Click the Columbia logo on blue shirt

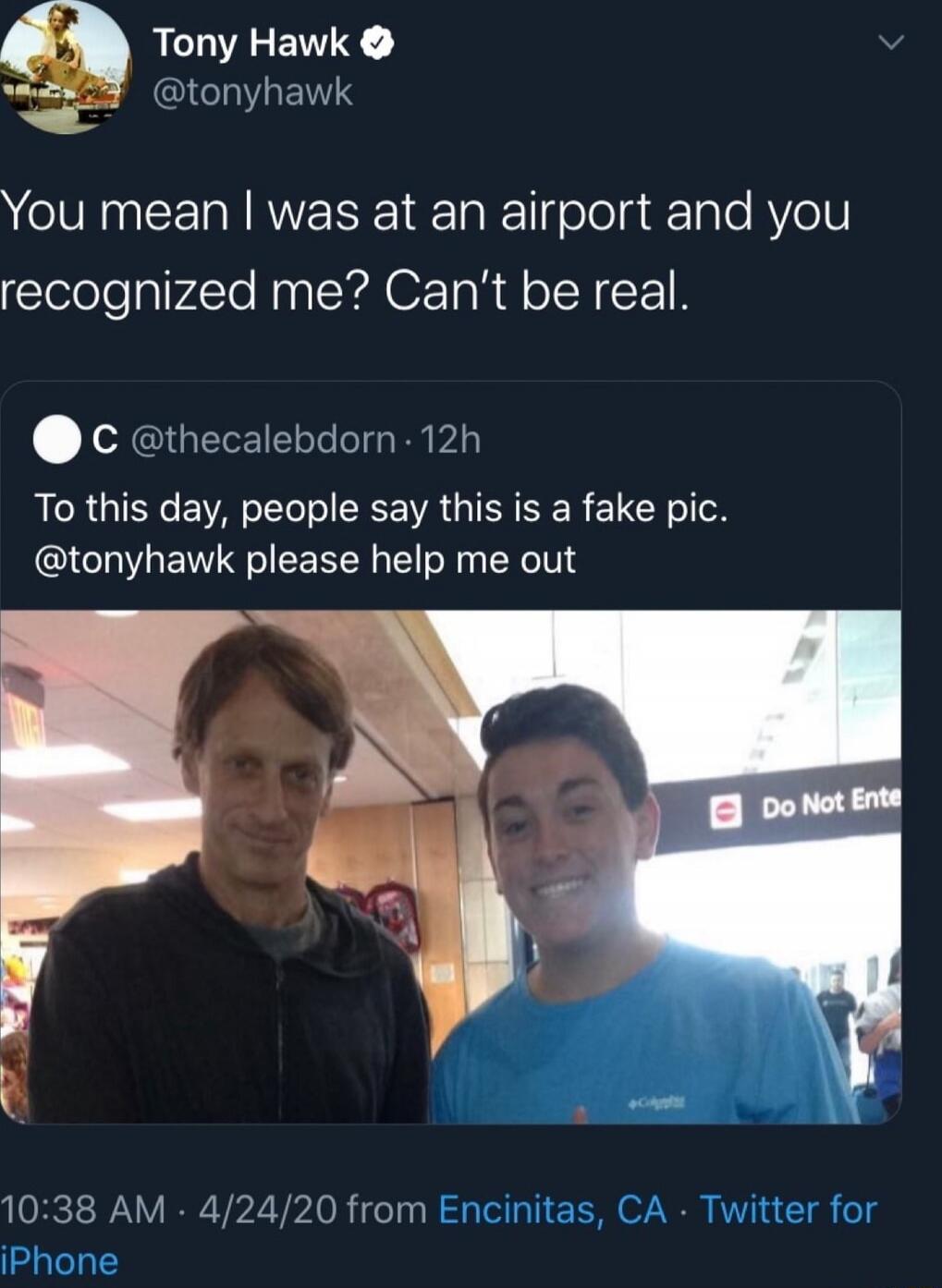(657, 1100)
